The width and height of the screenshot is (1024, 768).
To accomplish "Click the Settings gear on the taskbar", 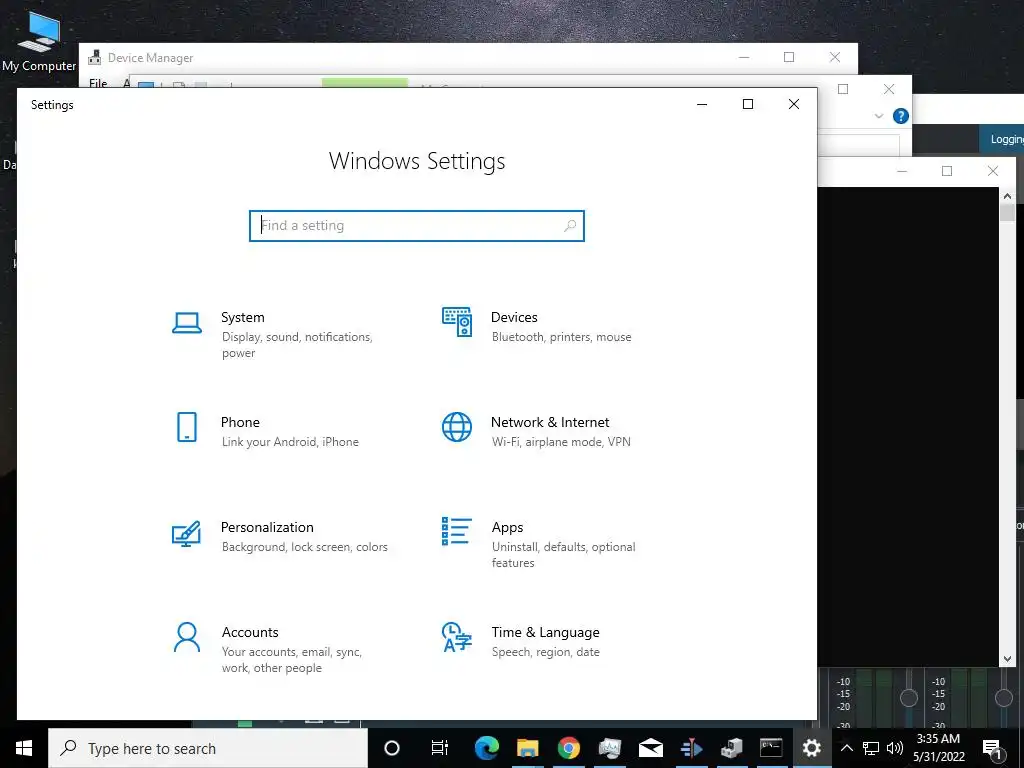I will coord(812,748).
